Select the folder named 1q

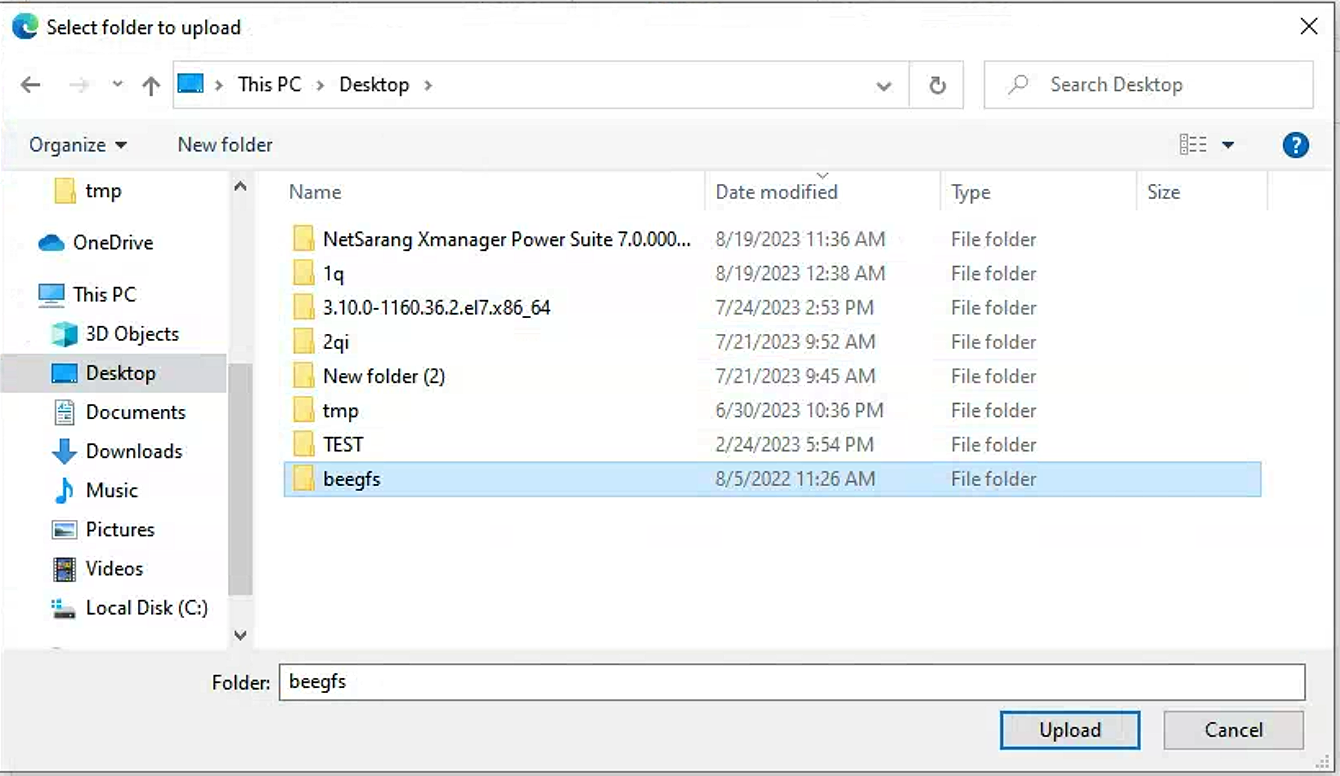pos(333,273)
